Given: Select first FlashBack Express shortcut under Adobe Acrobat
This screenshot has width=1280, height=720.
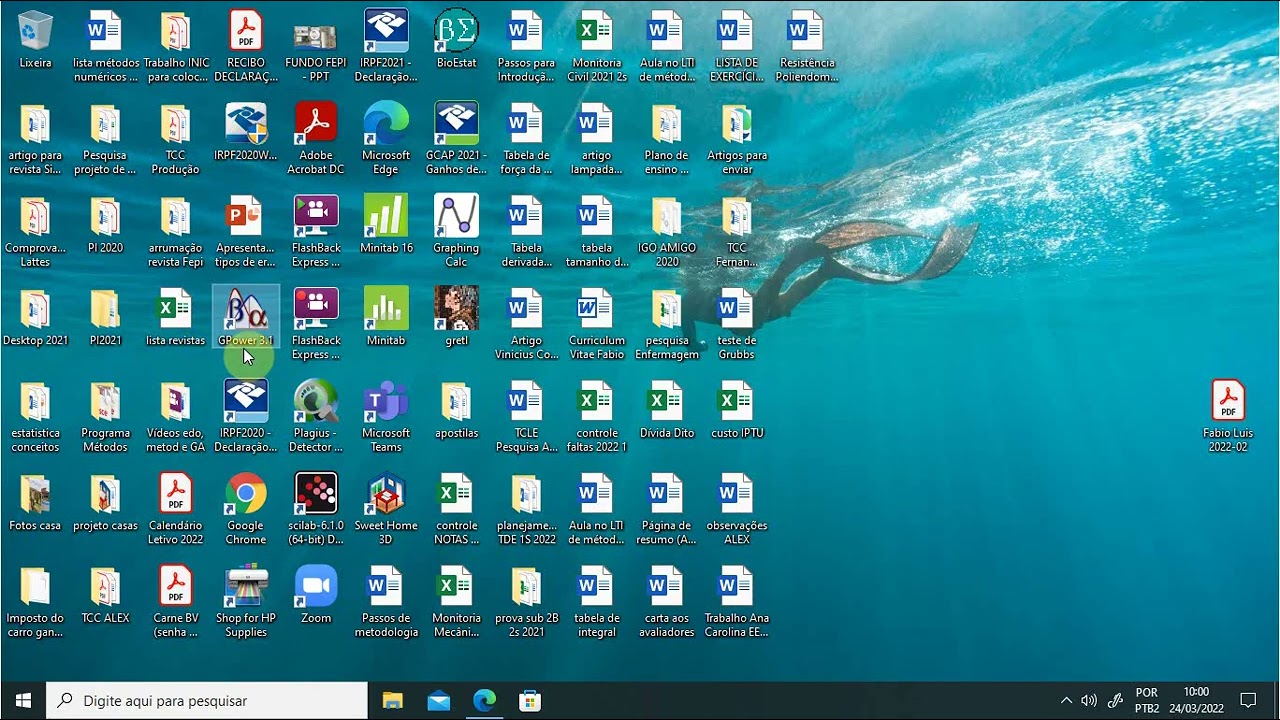Looking at the screenshot, I should pos(316,232).
